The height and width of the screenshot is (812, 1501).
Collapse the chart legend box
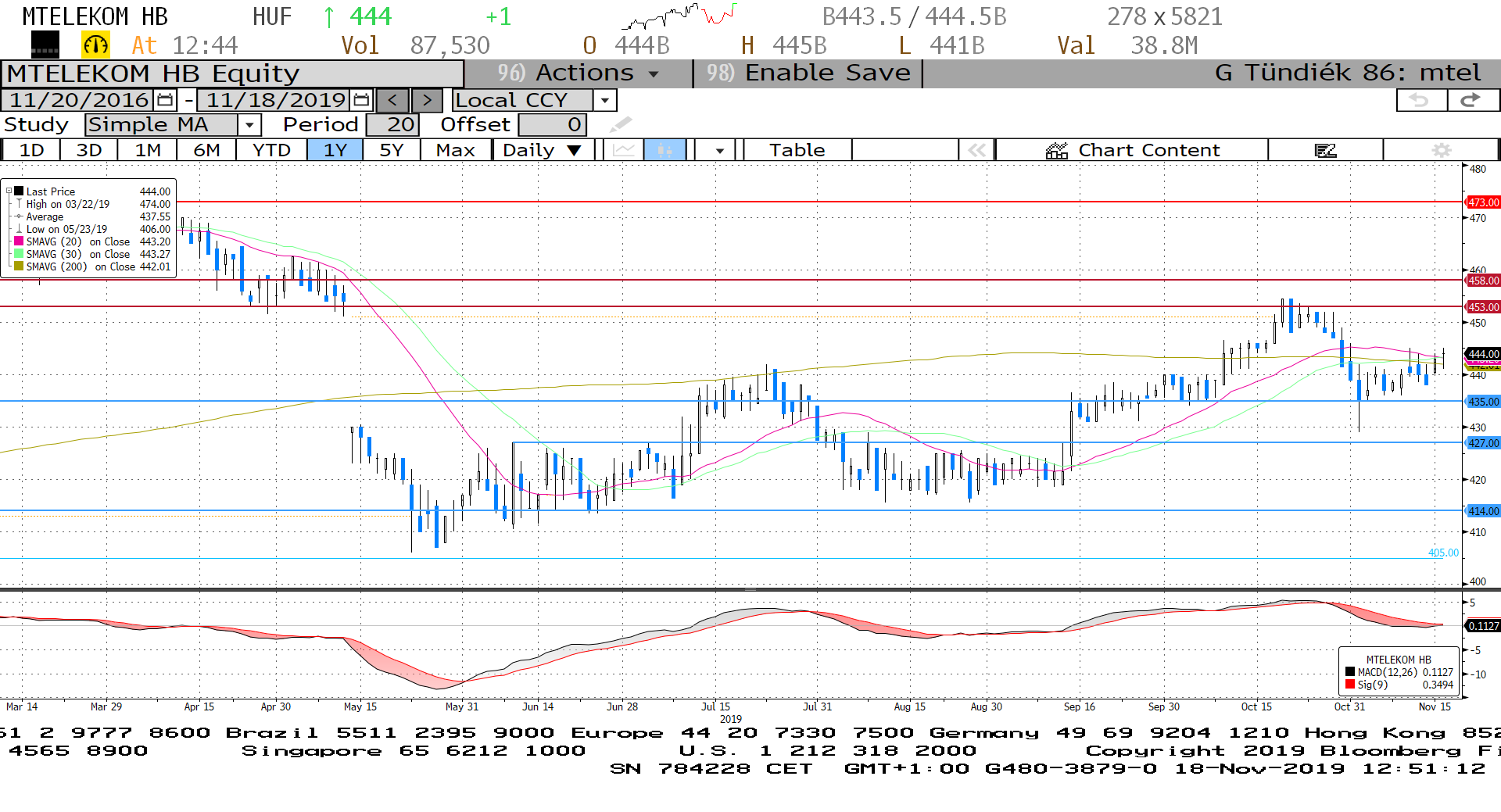(x=9, y=191)
